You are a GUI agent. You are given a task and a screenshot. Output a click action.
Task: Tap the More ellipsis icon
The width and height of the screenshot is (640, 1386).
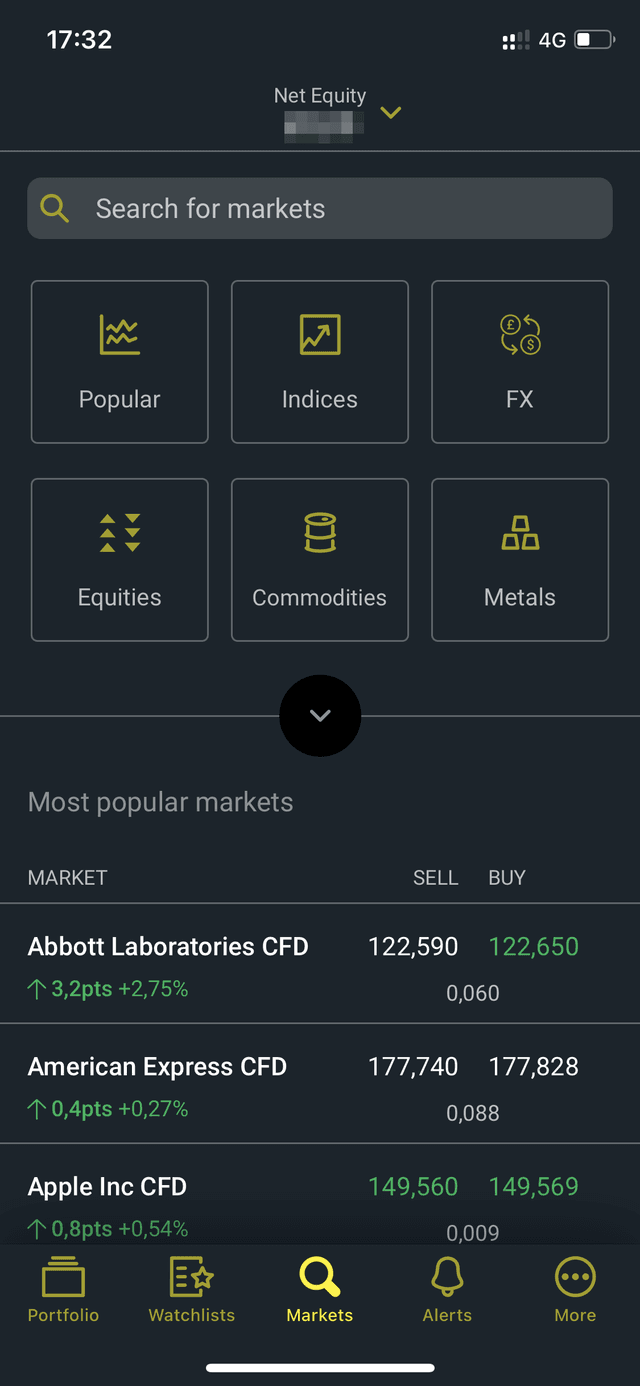point(574,1274)
